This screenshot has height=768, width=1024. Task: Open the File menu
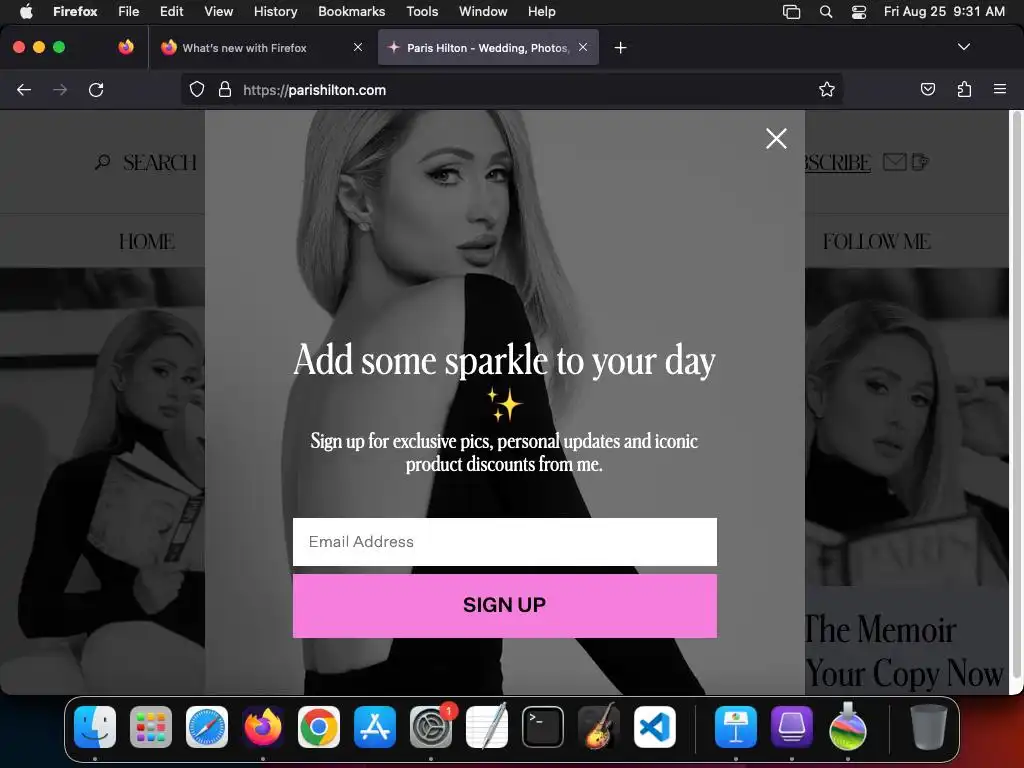click(x=128, y=11)
